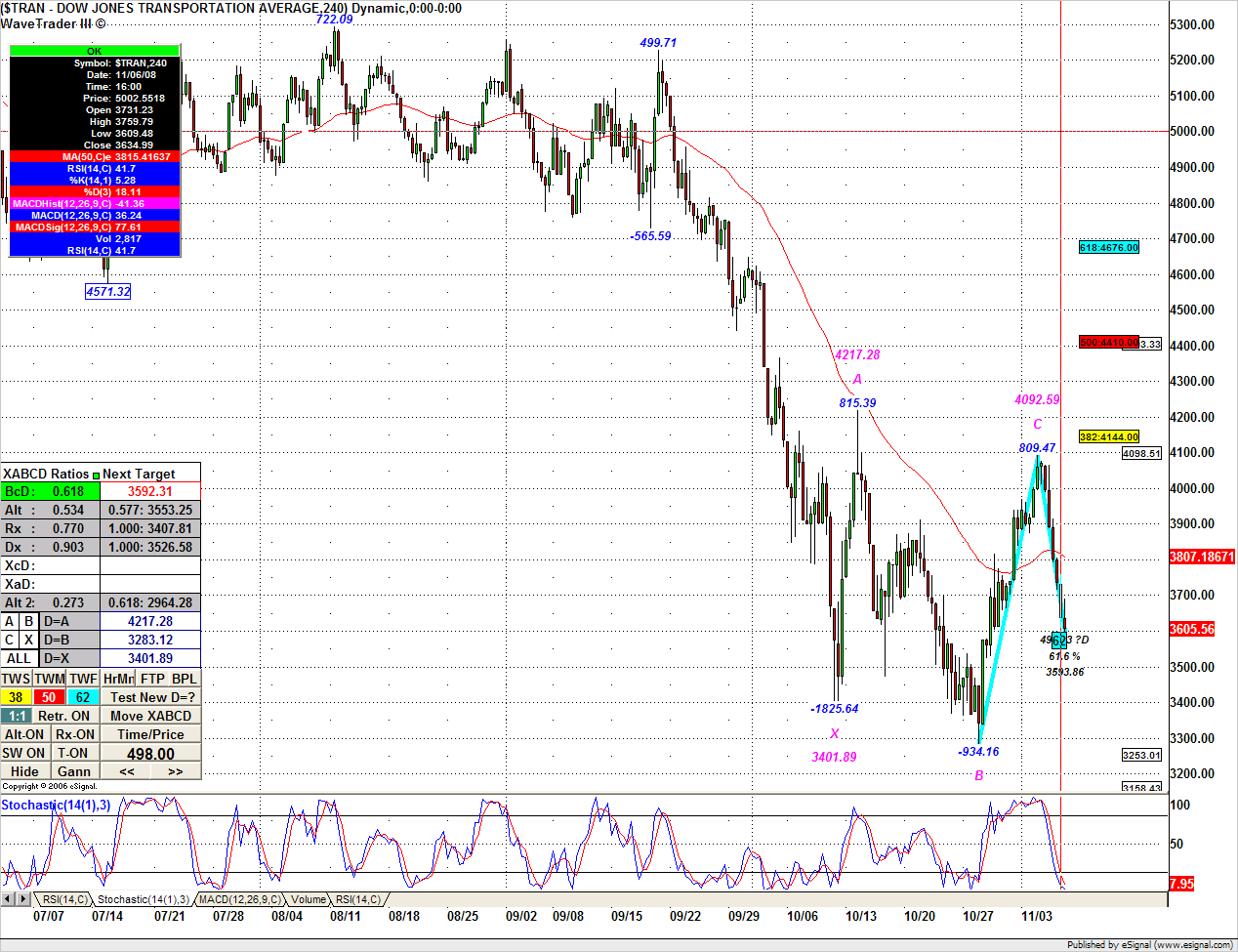Toggle the Rx-ON switch
Viewport: 1238px width, 952px height.
pyautogui.click(x=75, y=734)
